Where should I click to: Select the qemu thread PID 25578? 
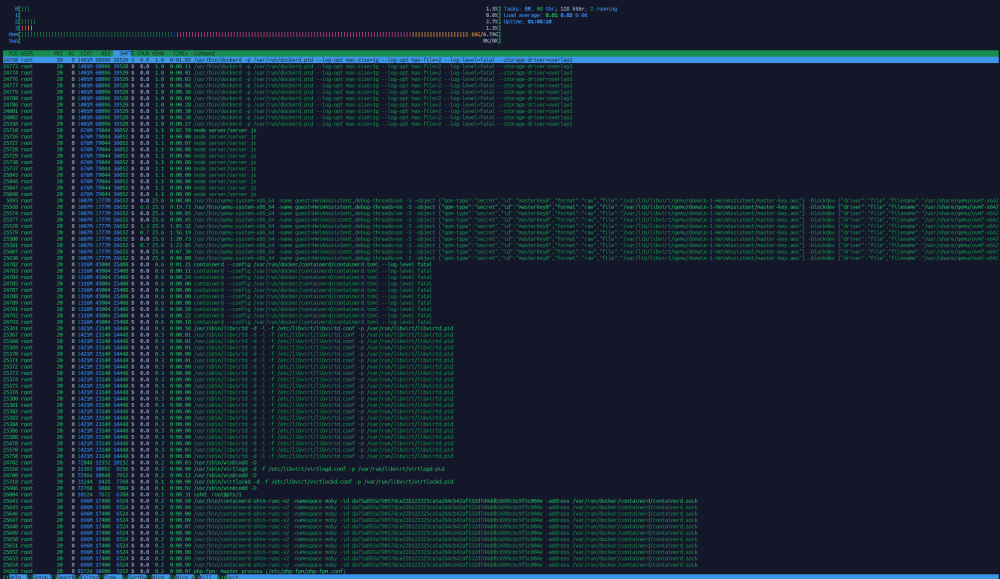[x=501, y=226]
